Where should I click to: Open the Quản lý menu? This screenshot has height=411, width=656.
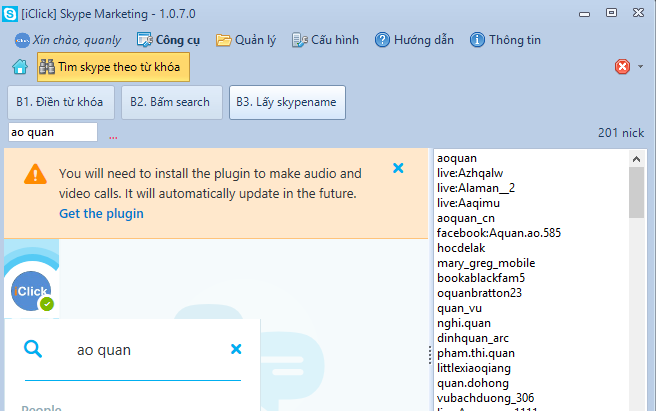coord(246,40)
